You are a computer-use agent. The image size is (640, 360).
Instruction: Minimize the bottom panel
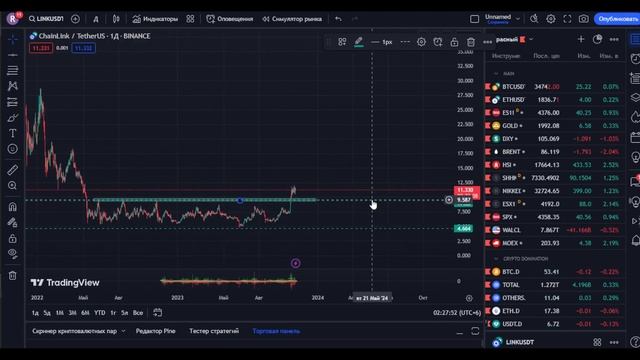click(x=460, y=333)
